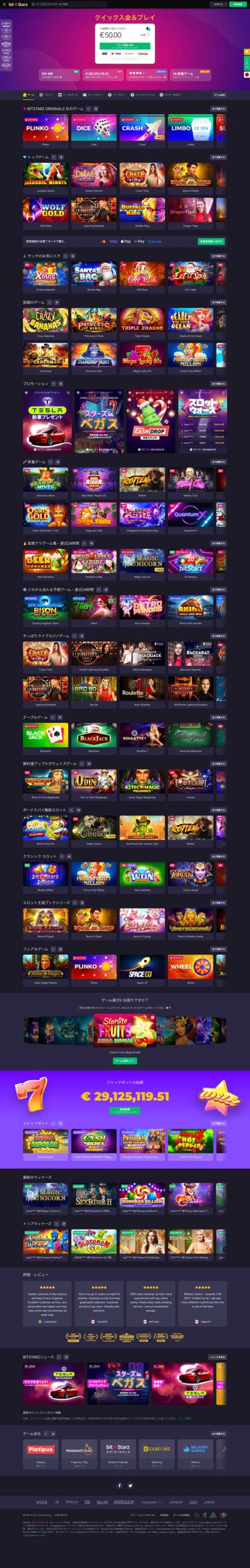
Task: Open the ゲーム会社 provider filter dropdown
Action: coord(219,95)
